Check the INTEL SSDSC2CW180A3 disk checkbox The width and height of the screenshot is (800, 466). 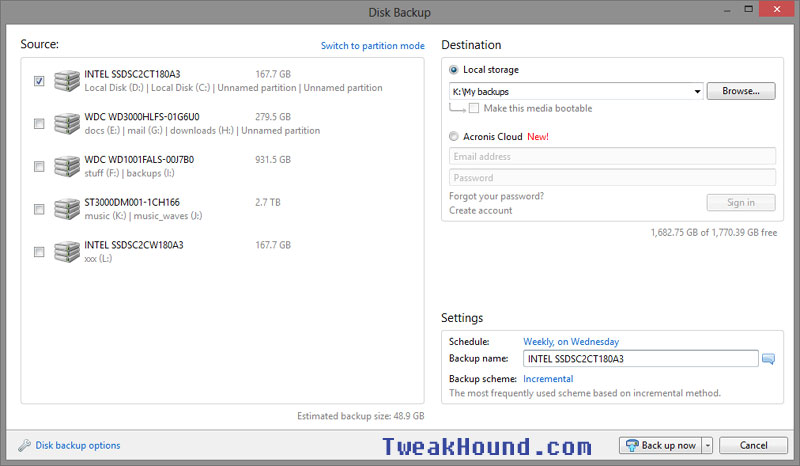pos(39,252)
